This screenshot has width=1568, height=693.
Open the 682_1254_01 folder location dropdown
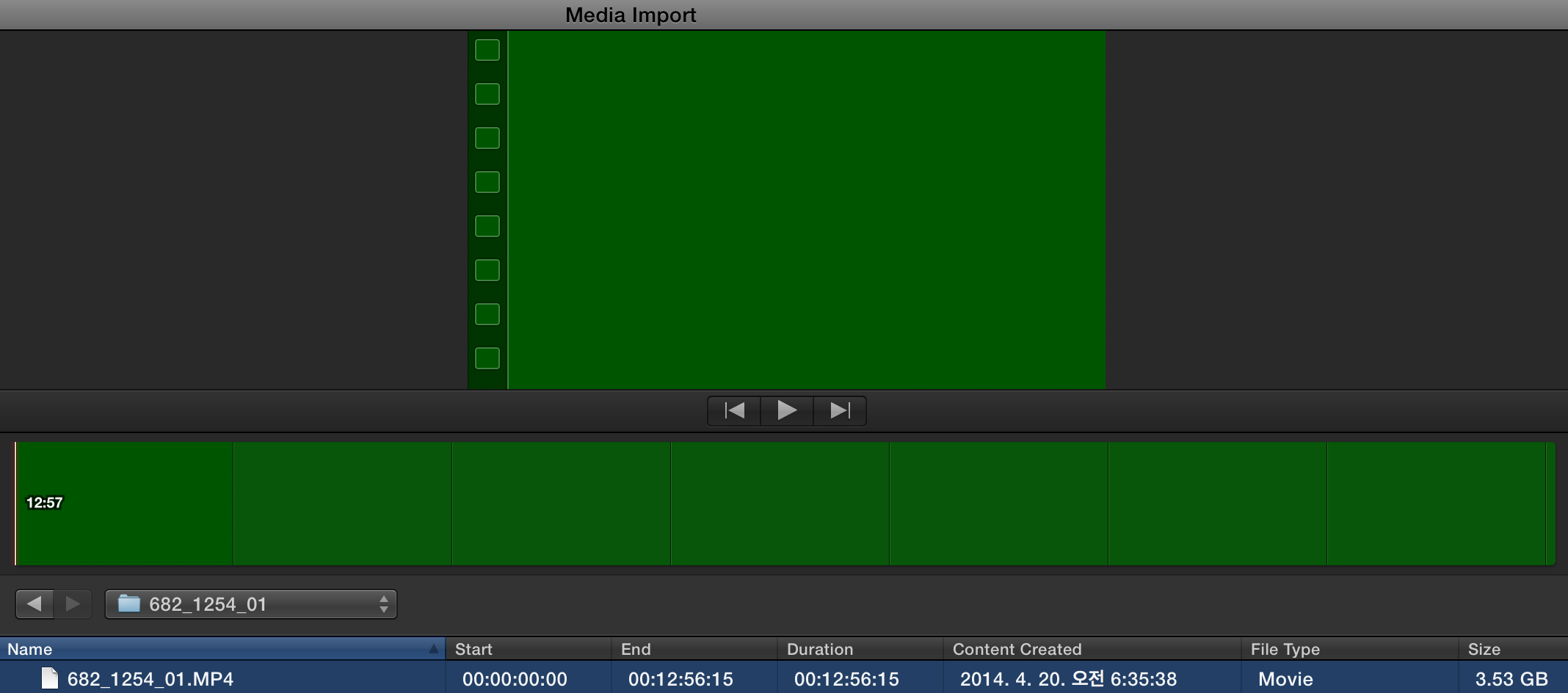click(x=250, y=603)
